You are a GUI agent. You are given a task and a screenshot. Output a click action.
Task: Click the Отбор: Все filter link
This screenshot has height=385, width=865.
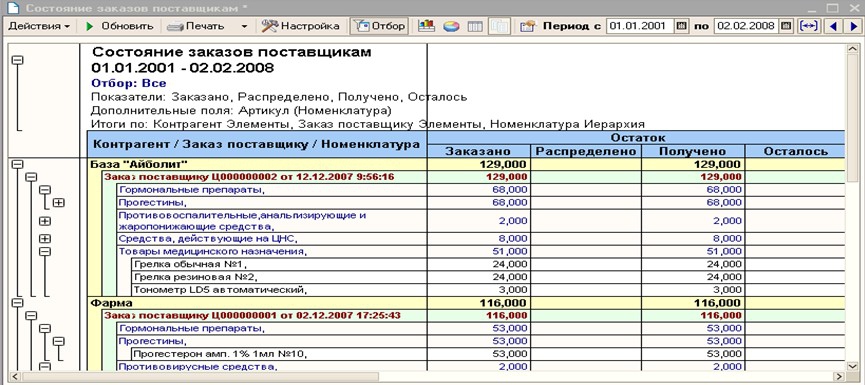(x=129, y=83)
